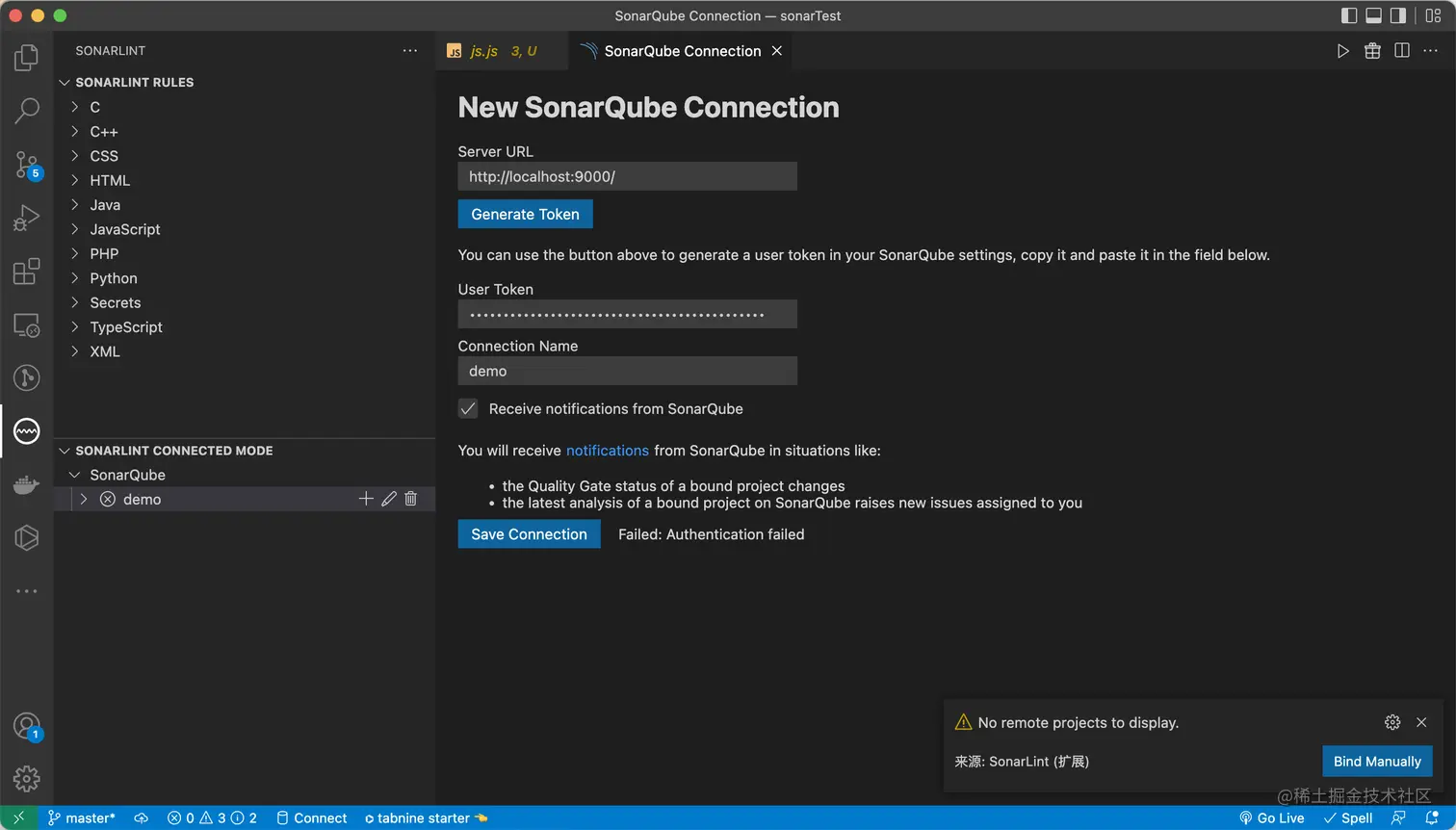Expand the demo connection node
Screen dimensions: 1456x830
click(84, 499)
